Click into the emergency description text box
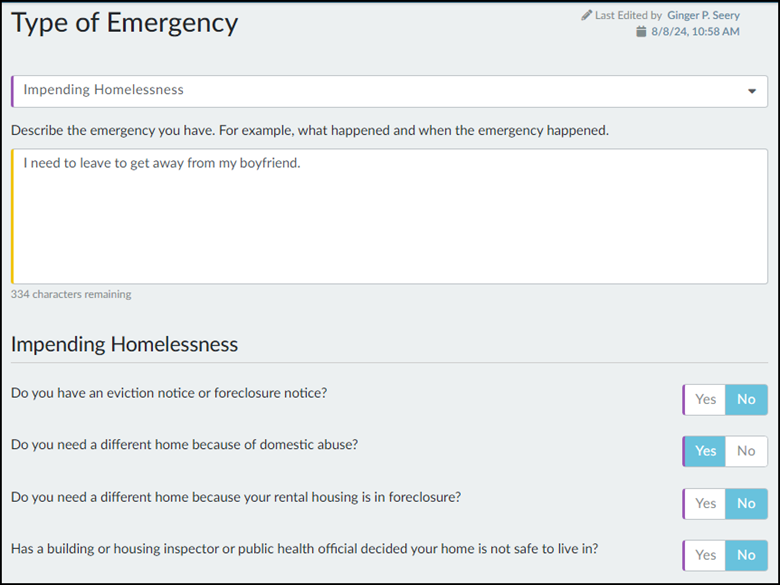 click(389, 216)
